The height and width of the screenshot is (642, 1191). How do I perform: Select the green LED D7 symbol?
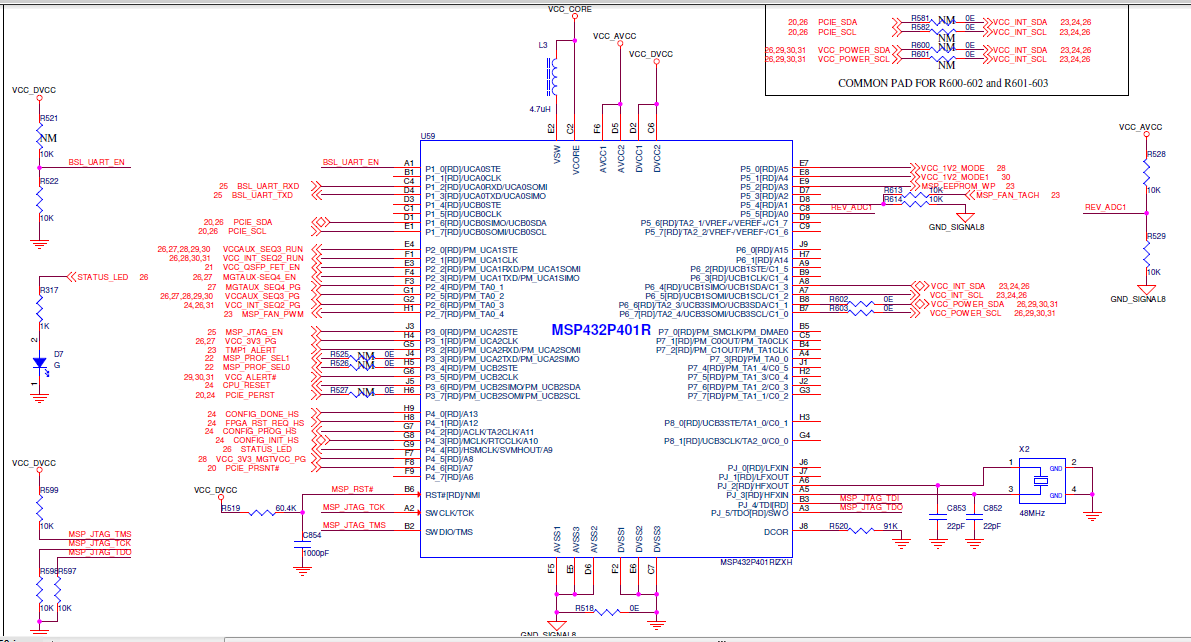[39, 363]
